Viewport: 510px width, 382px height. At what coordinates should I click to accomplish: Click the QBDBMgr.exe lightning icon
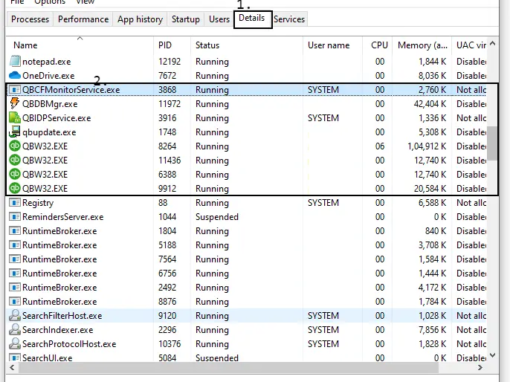pos(14,104)
